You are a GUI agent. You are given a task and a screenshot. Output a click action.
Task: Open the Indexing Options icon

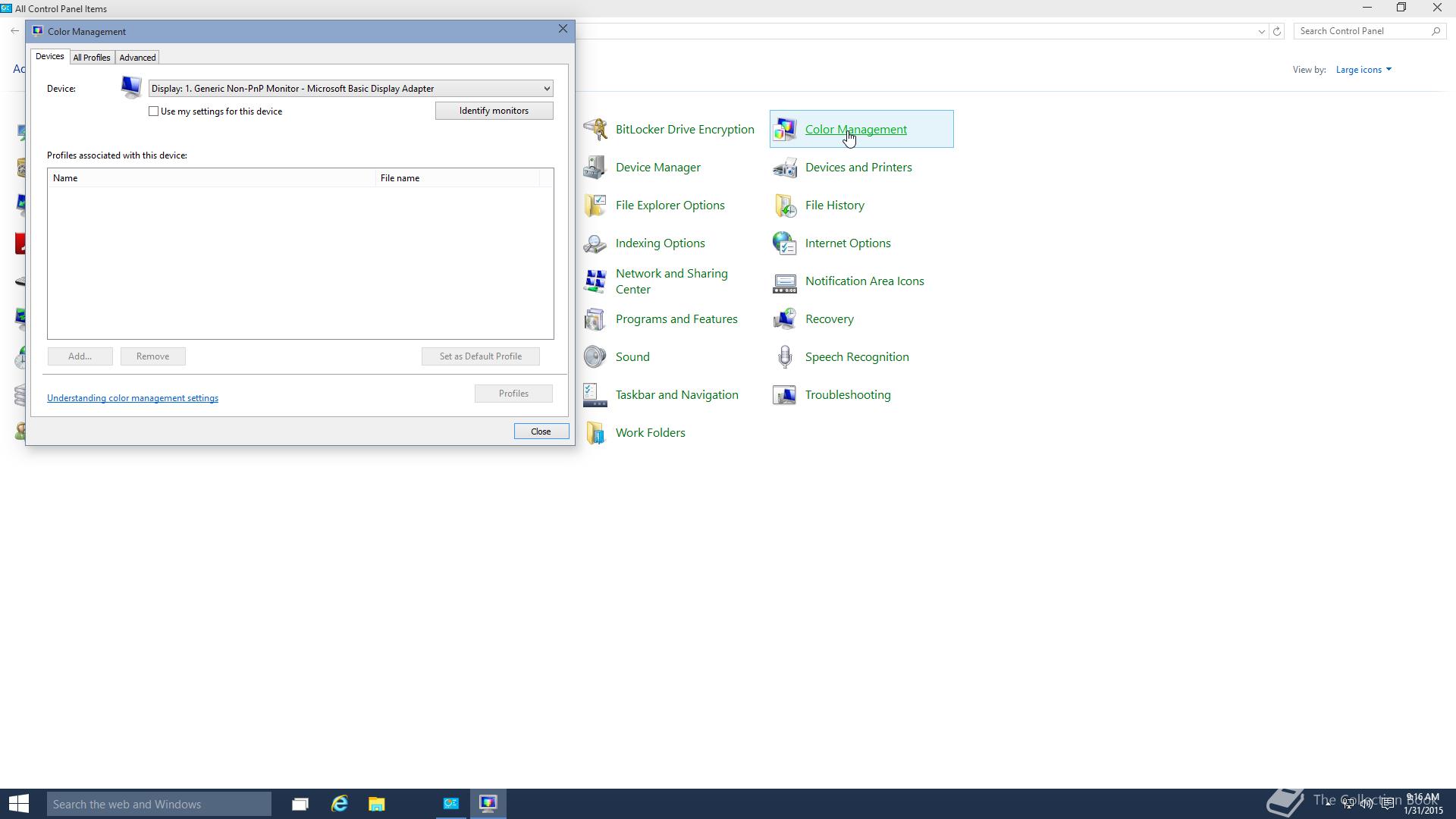pyautogui.click(x=595, y=243)
